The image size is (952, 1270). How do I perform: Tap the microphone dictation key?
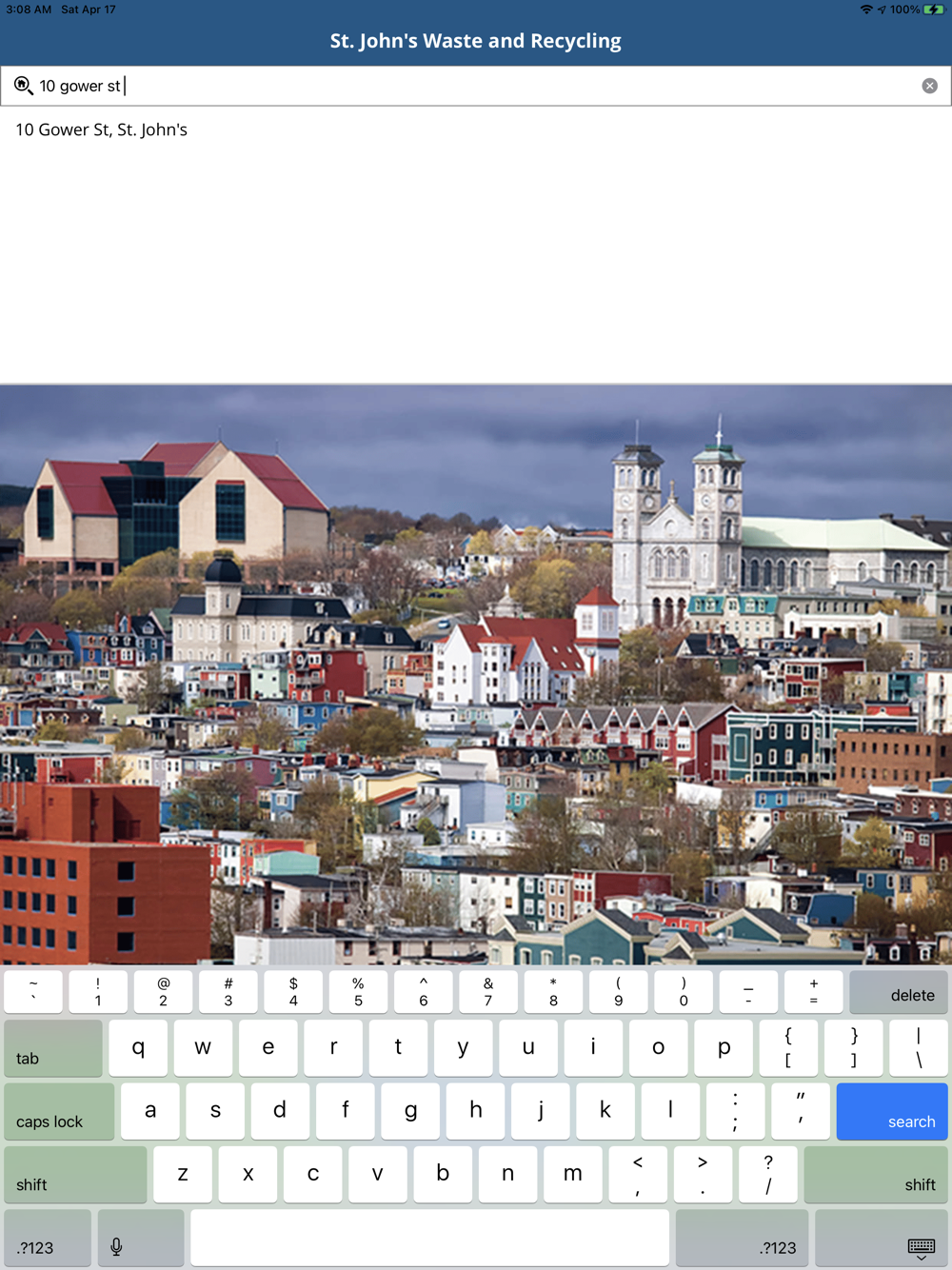point(141,1239)
